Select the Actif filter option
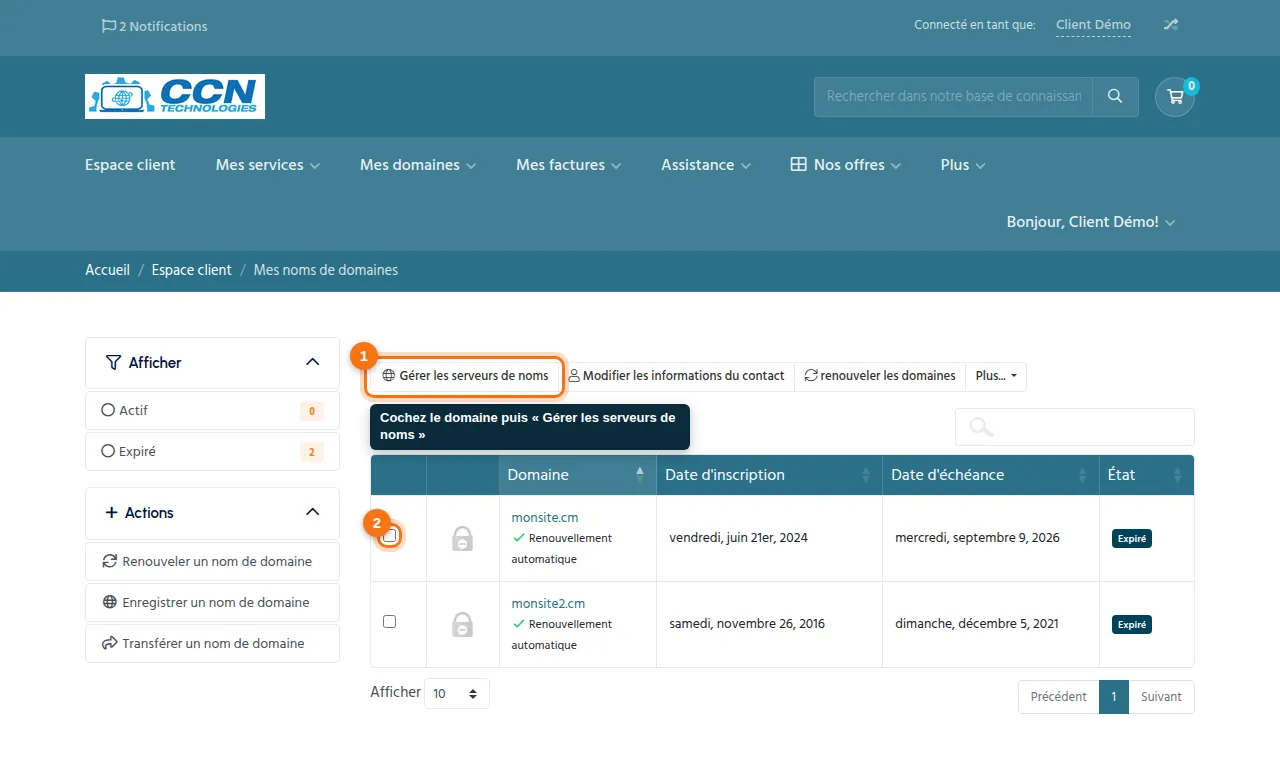This screenshot has width=1280, height=760. (212, 410)
